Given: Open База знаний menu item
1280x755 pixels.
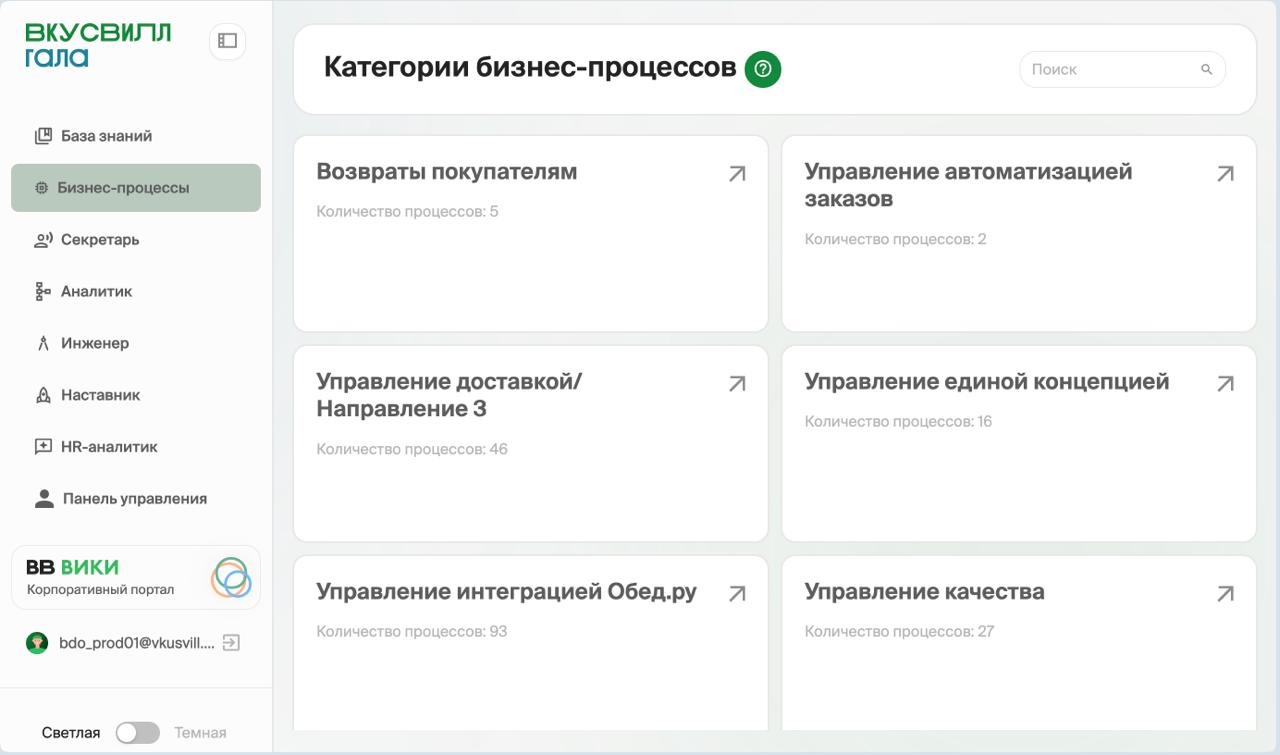Looking at the screenshot, I should [x=106, y=136].
